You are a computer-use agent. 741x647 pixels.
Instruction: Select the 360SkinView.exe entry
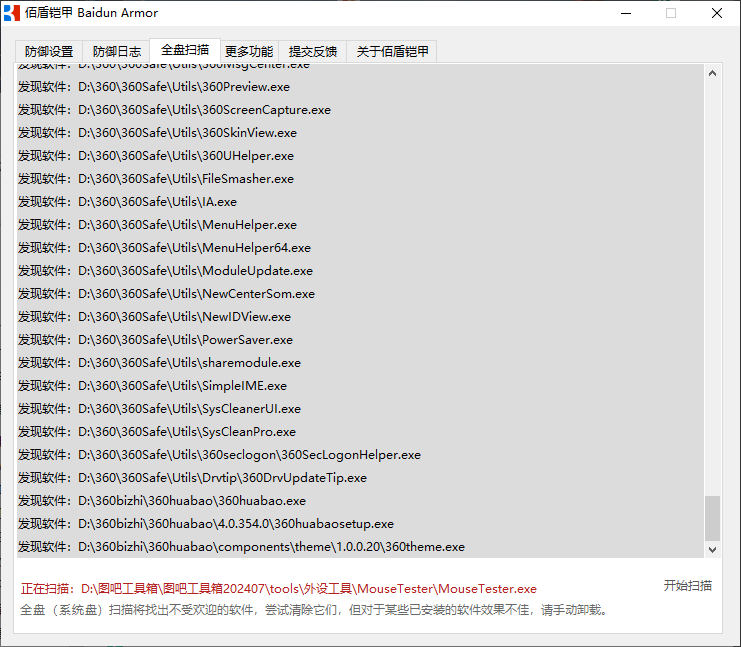tap(360, 133)
